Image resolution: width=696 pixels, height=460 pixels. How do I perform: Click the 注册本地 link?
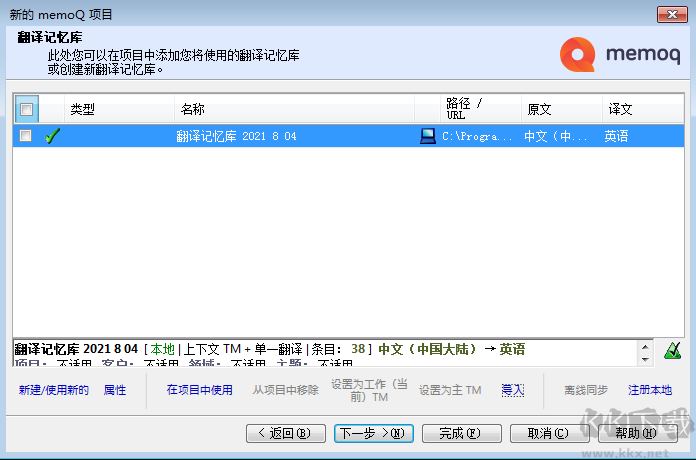(650, 390)
